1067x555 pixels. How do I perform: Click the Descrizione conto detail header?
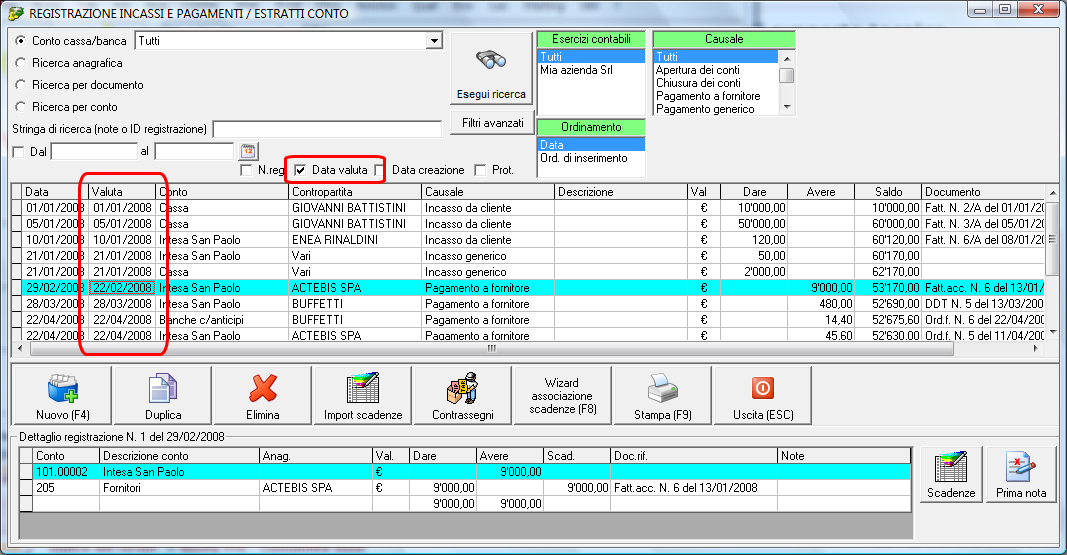click(180, 456)
